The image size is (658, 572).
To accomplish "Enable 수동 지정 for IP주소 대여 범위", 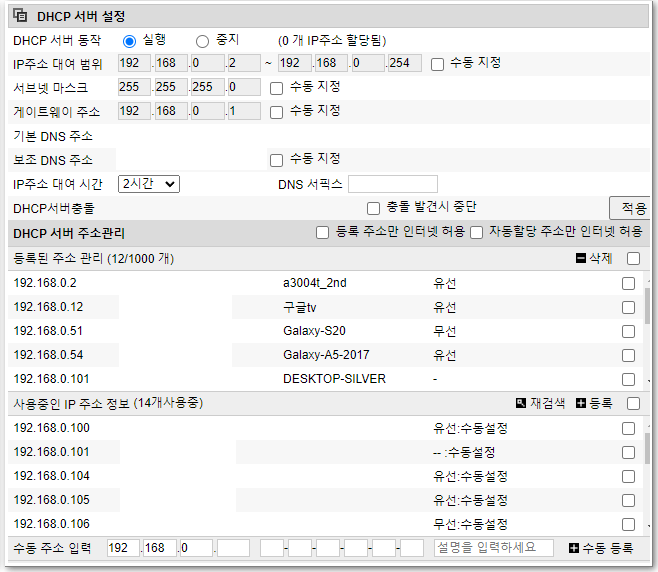I will click(x=437, y=65).
